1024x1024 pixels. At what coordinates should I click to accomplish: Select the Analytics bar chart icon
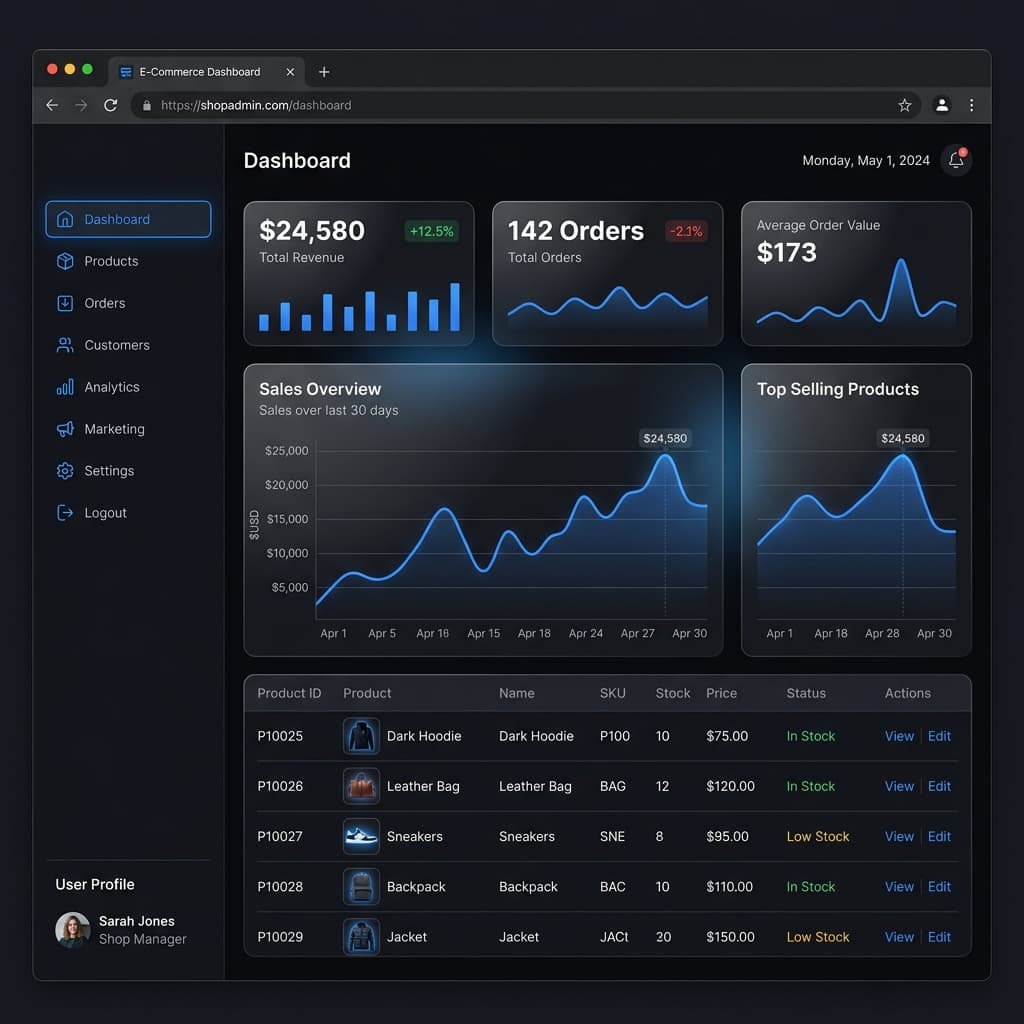[66, 387]
